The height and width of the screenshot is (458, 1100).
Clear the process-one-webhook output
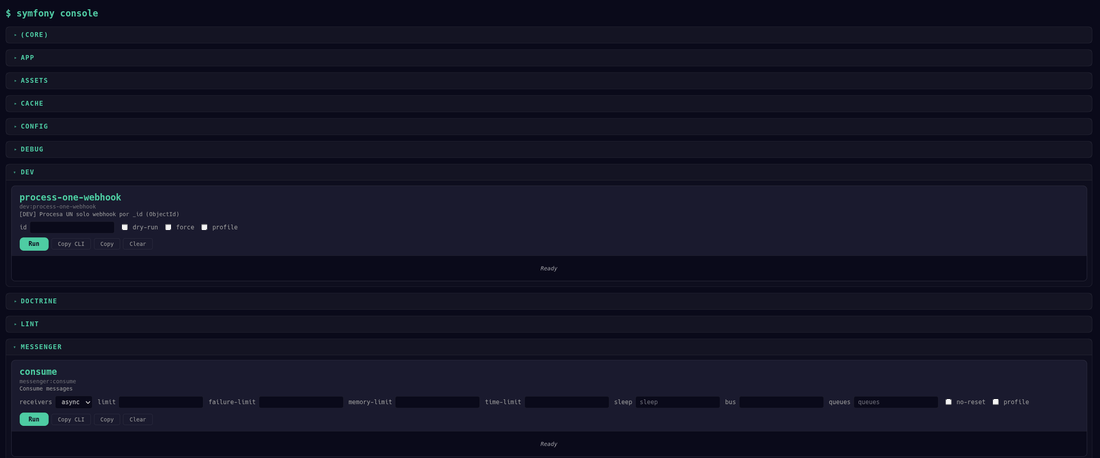pyautogui.click(x=138, y=244)
